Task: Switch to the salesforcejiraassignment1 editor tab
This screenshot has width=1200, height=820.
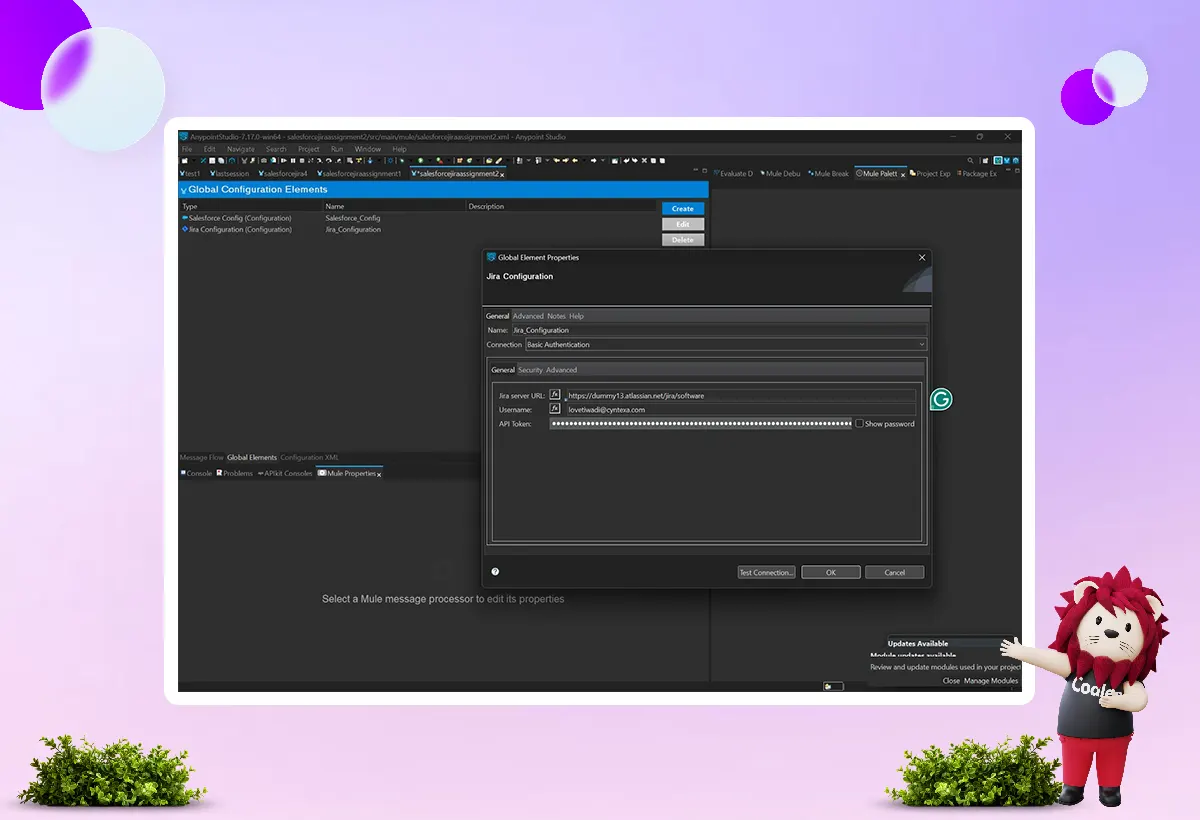Action: [359, 174]
